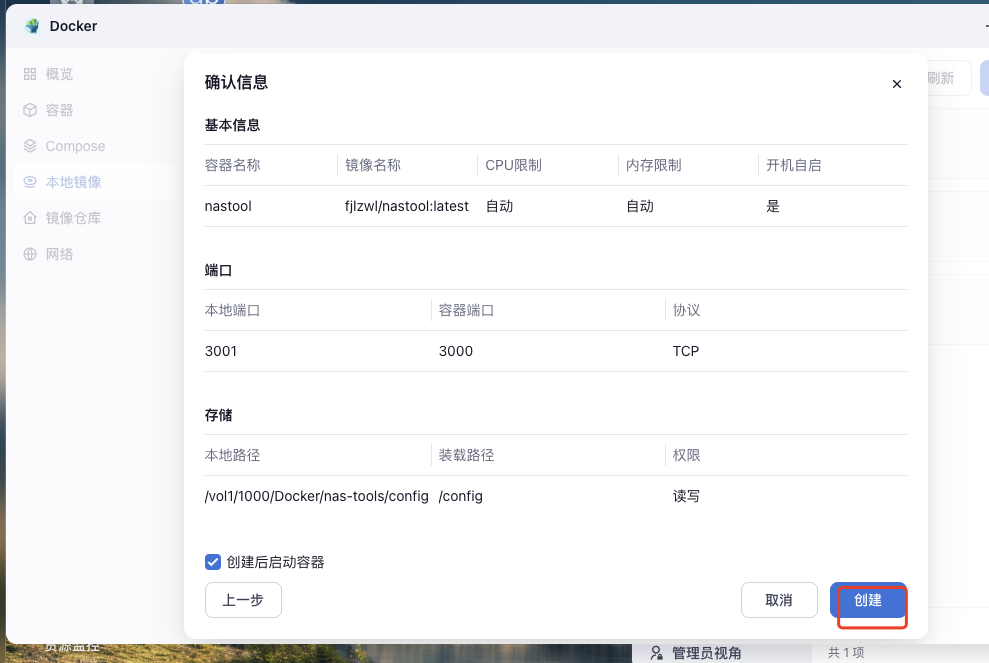Close the 确认信息 dialog
The height and width of the screenshot is (663, 989).
click(897, 84)
